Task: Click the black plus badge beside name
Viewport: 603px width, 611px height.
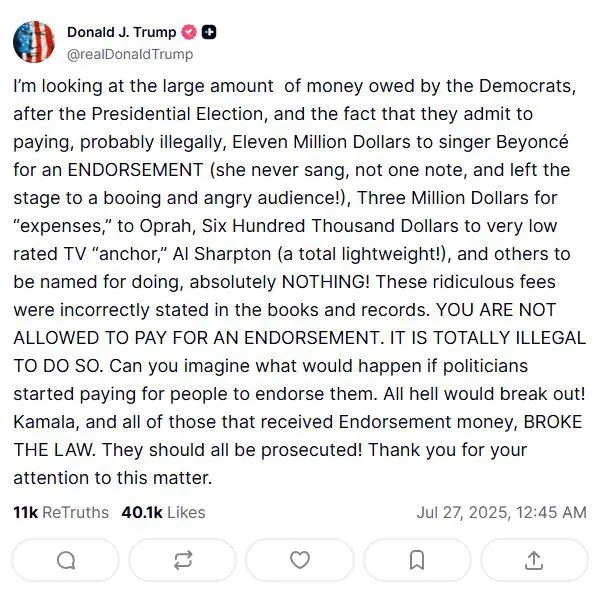Action: [210, 33]
